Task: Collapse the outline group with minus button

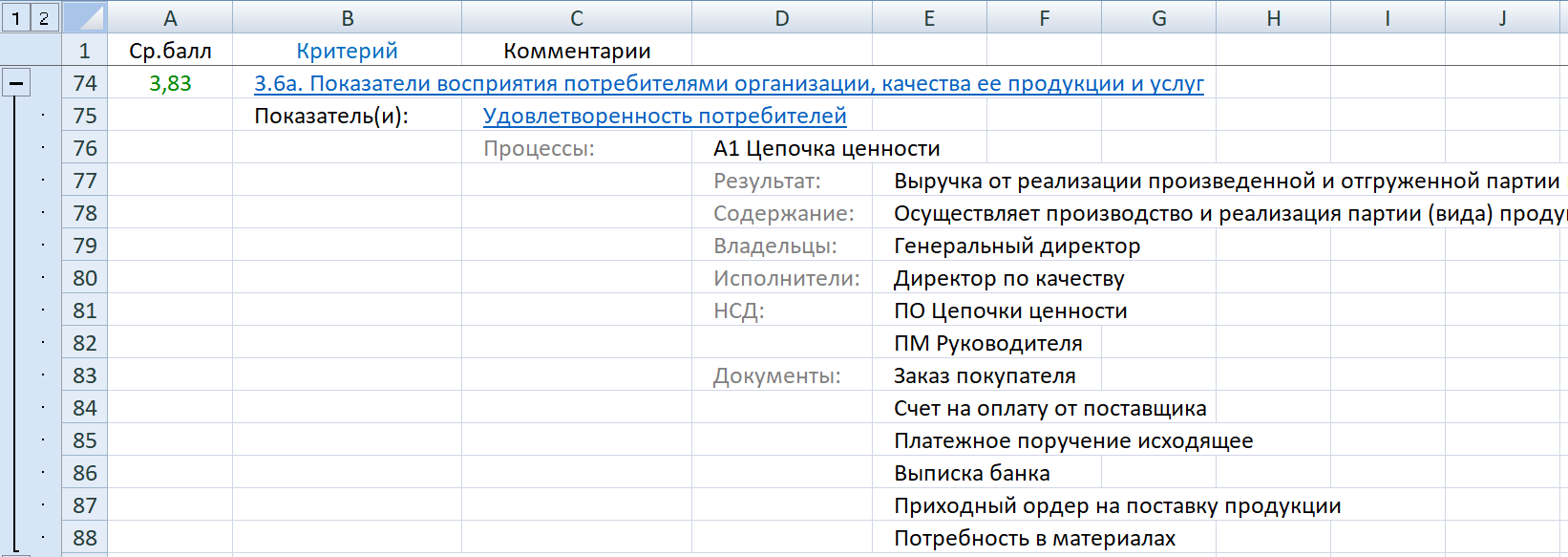Action: [15, 83]
